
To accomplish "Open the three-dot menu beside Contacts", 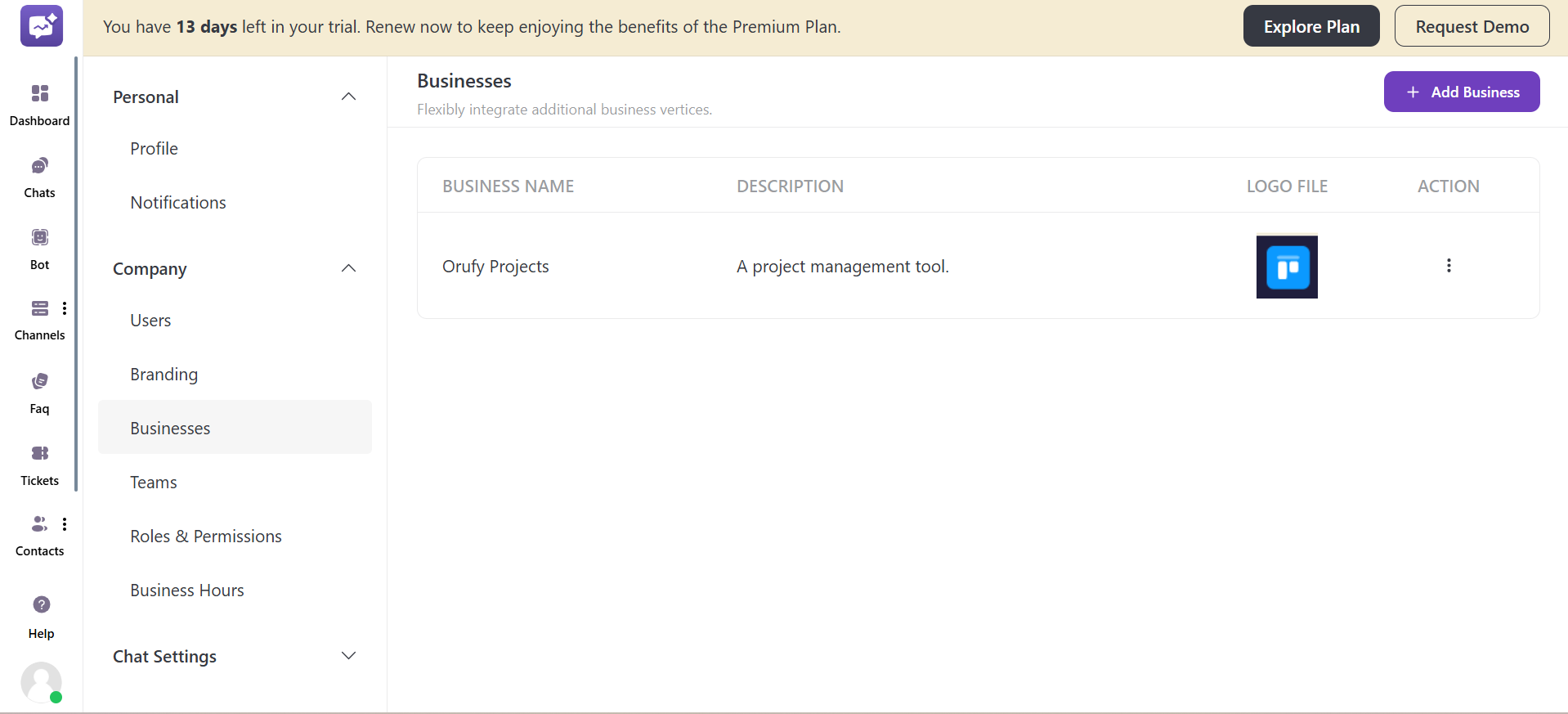I will [x=65, y=524].
